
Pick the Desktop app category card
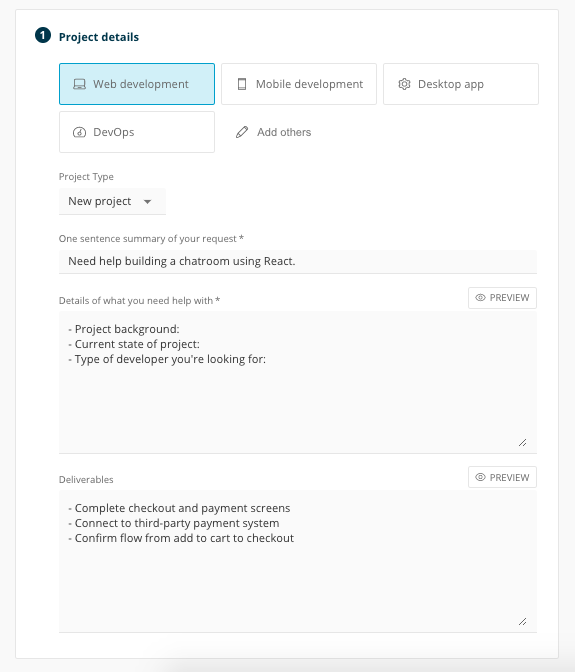(461, 84)
